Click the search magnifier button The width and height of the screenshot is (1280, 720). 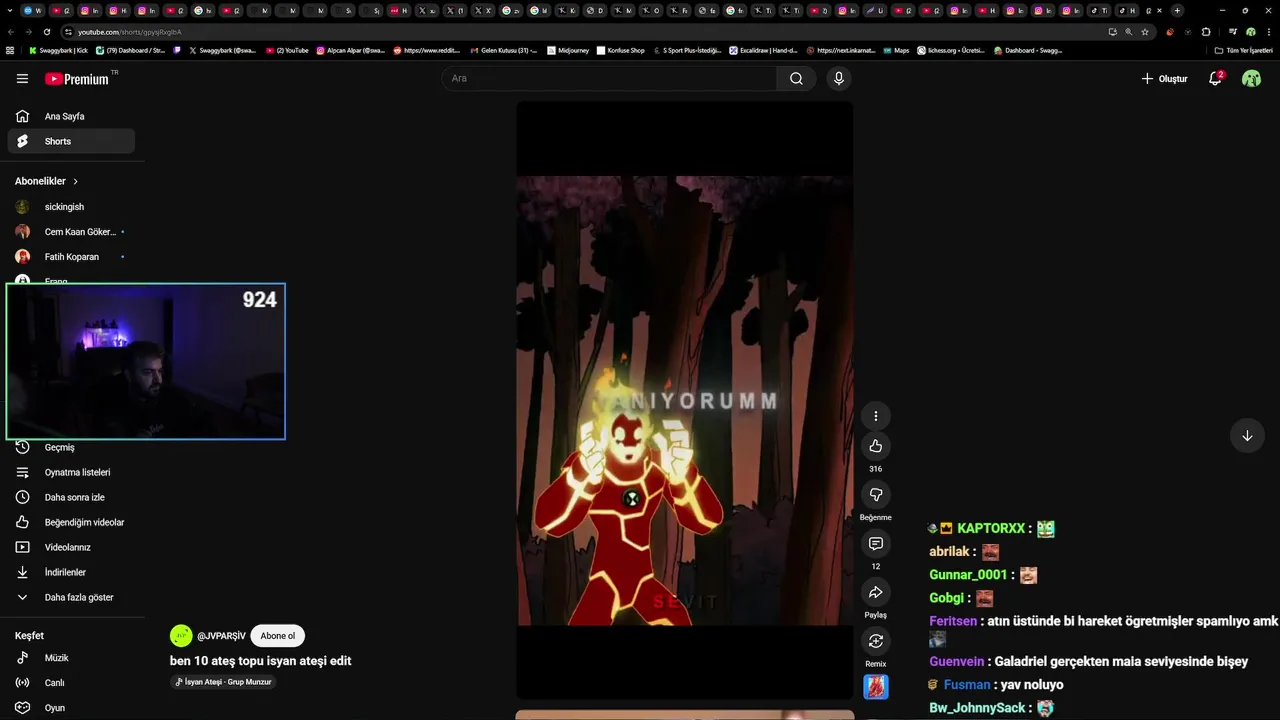tap(796, 79)
